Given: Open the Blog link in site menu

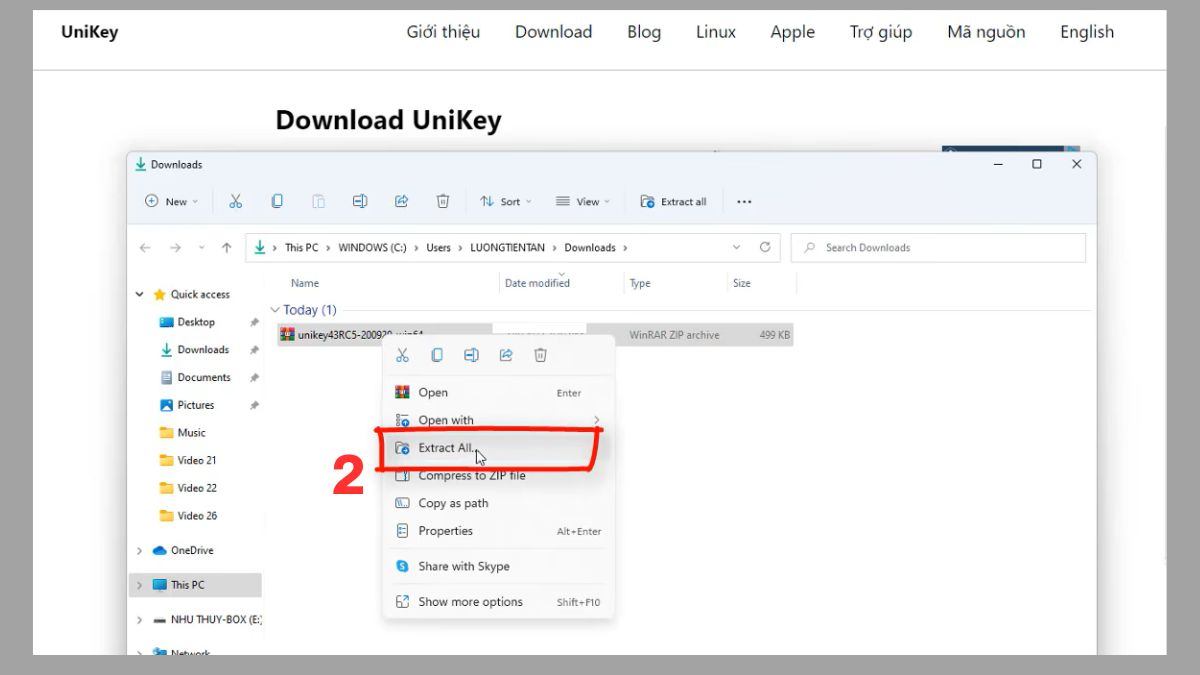Looking at the screenshot, I should coord(644,32).
